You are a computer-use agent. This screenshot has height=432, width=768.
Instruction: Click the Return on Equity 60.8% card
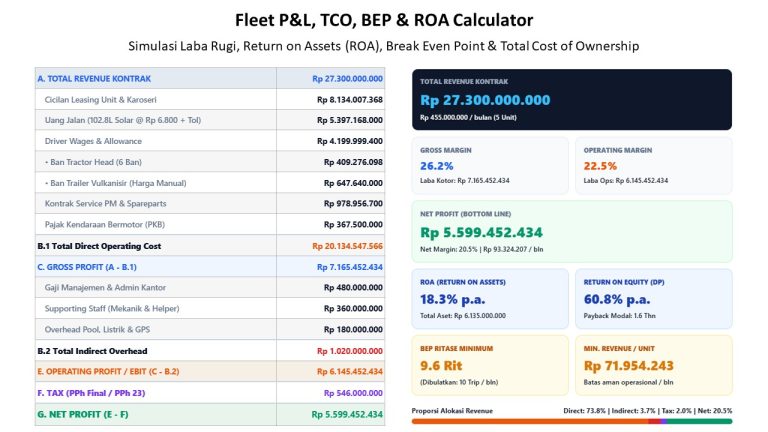653,298
